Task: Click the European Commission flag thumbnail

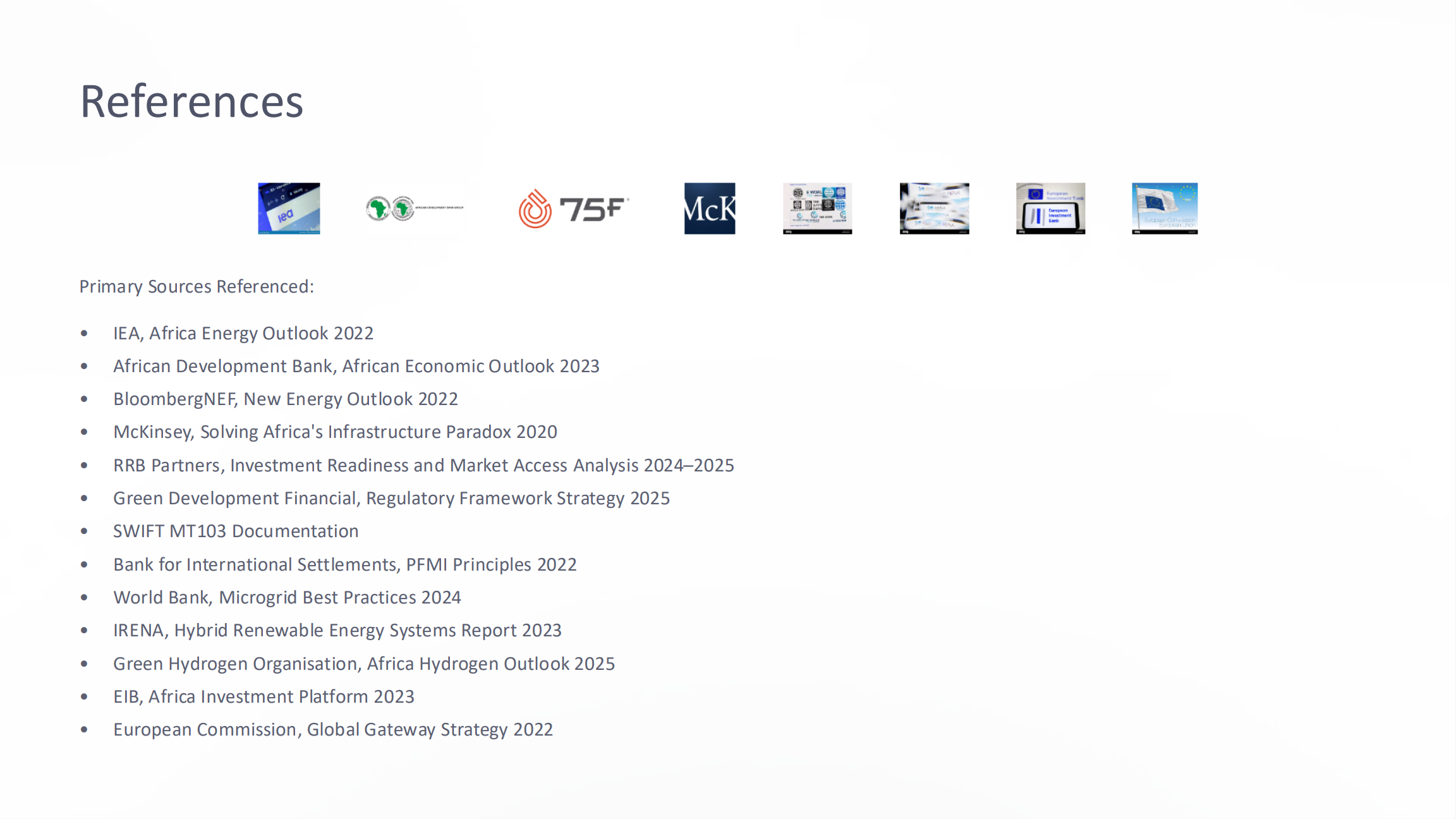Action: click(x=1165, y=209)
